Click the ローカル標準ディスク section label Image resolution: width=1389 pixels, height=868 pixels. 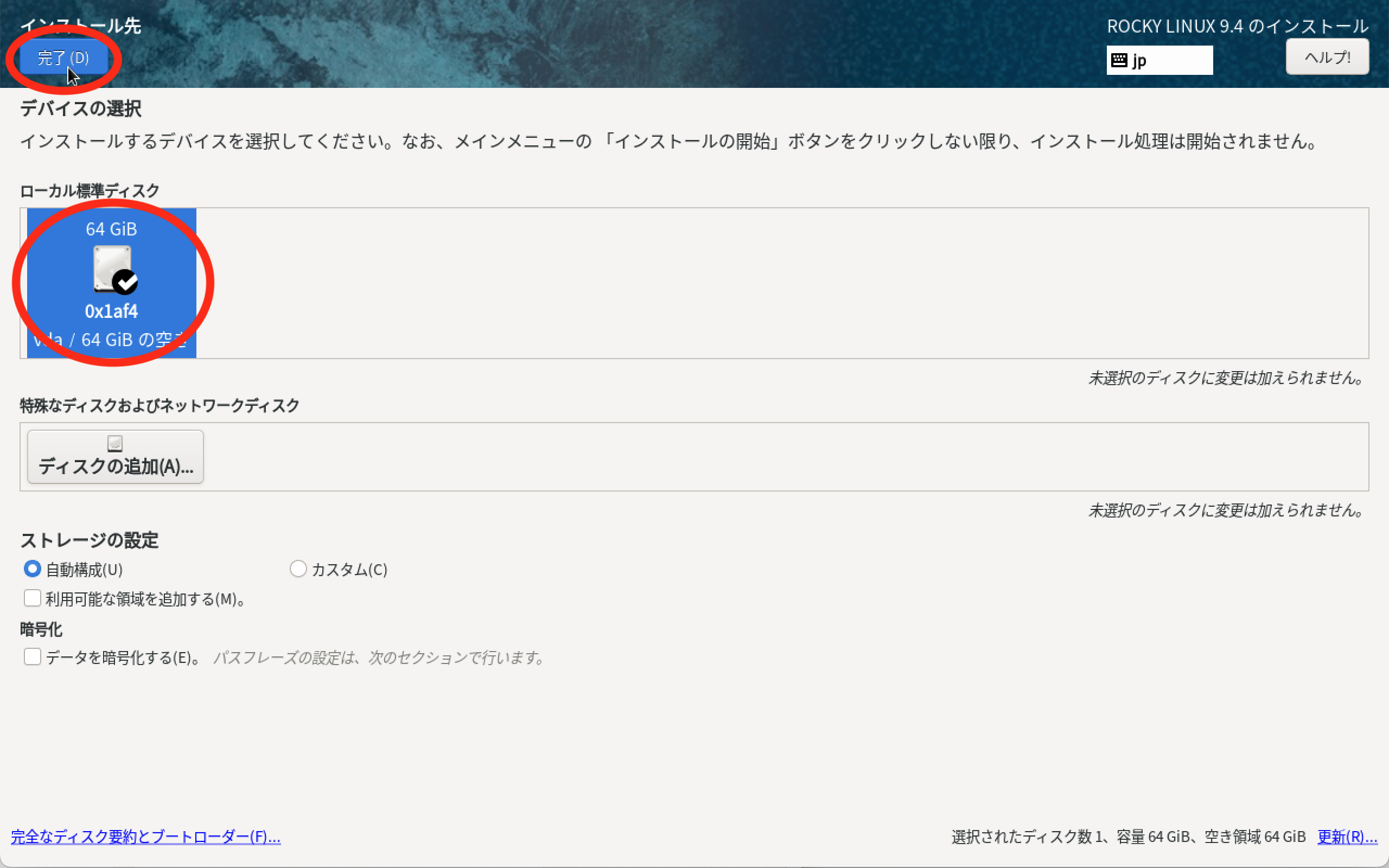pyautogui.click(x=90, y=190)
